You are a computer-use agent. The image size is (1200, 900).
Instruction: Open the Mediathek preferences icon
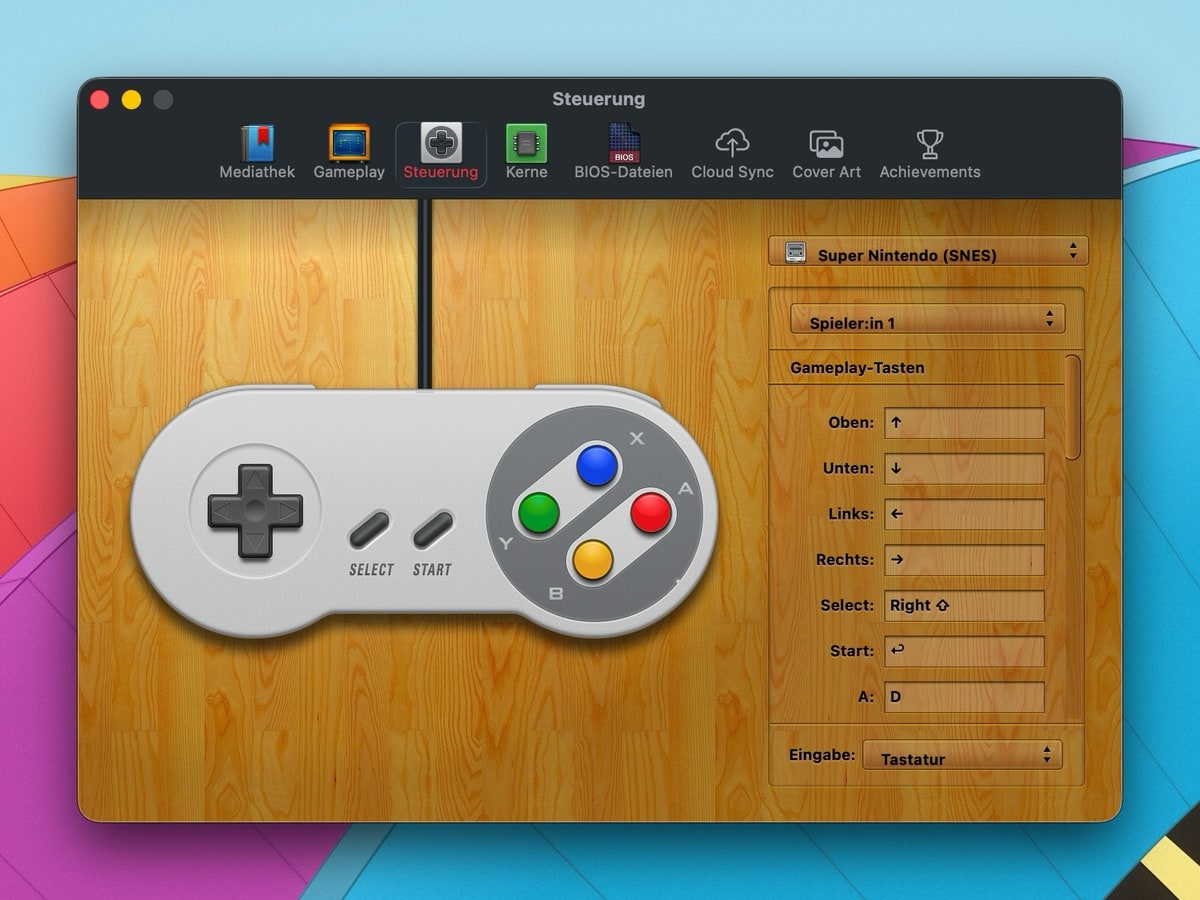click(x=257, y=143)
